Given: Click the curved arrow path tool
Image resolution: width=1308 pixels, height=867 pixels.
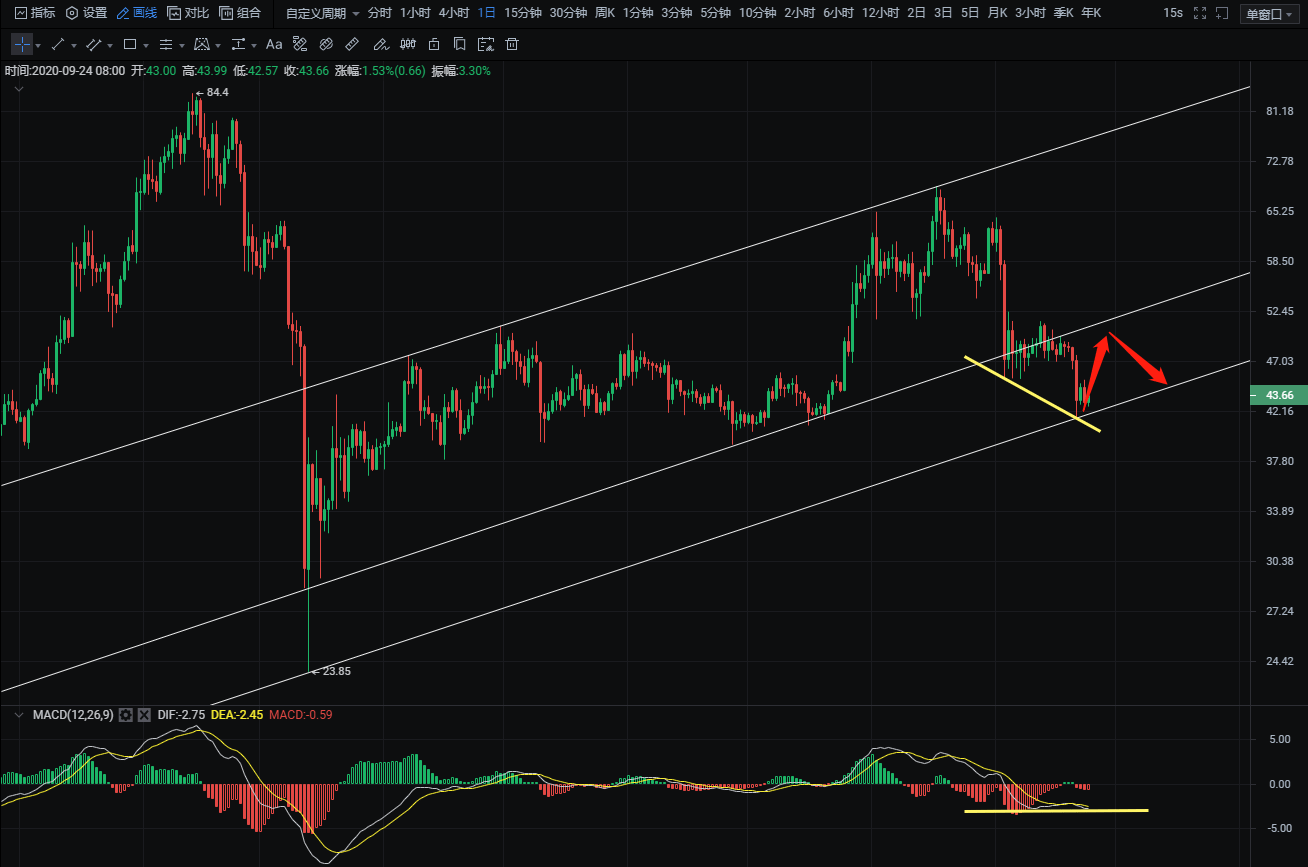Looking at the screenshot, I should pos(300,44).
